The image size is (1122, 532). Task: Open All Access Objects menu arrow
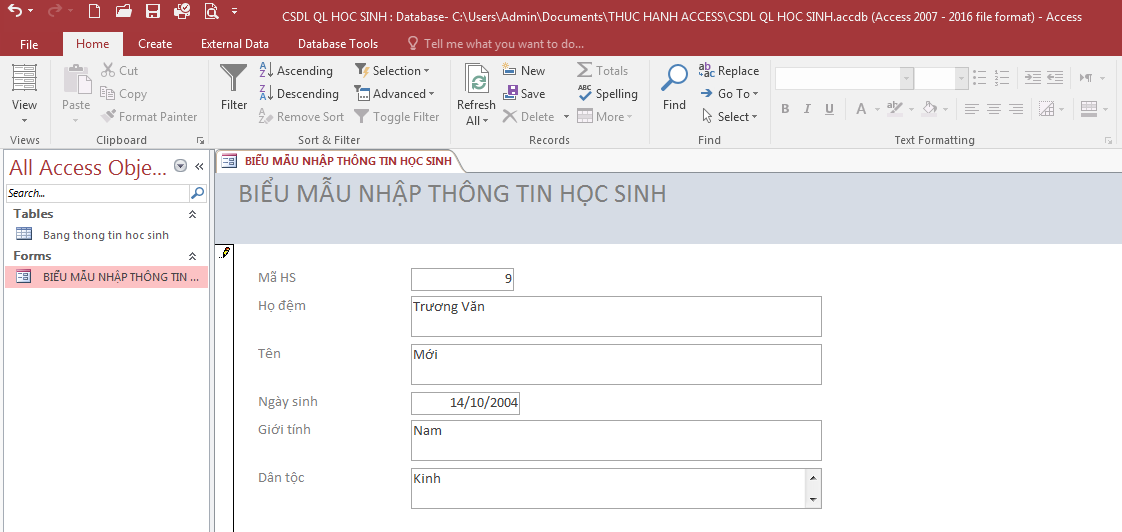(x=180, y=166)
